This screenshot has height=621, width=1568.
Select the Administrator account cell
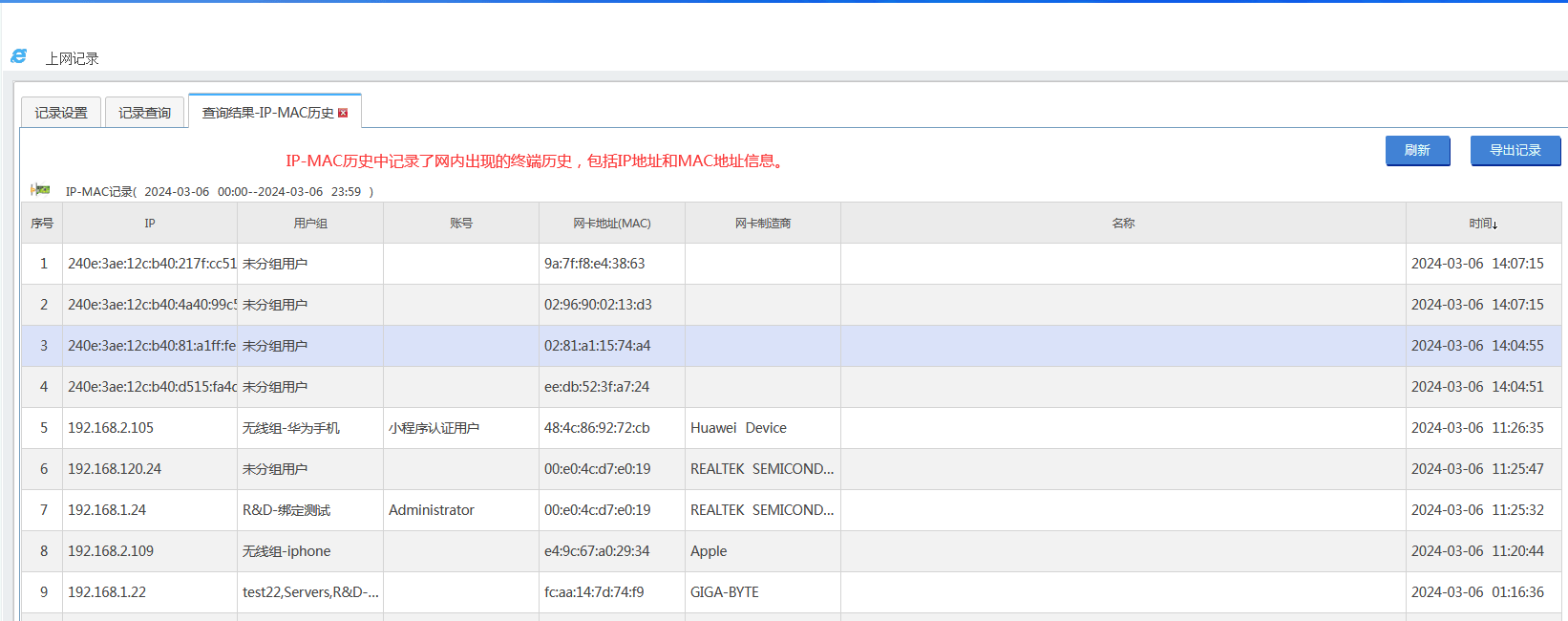click(432, 510)
